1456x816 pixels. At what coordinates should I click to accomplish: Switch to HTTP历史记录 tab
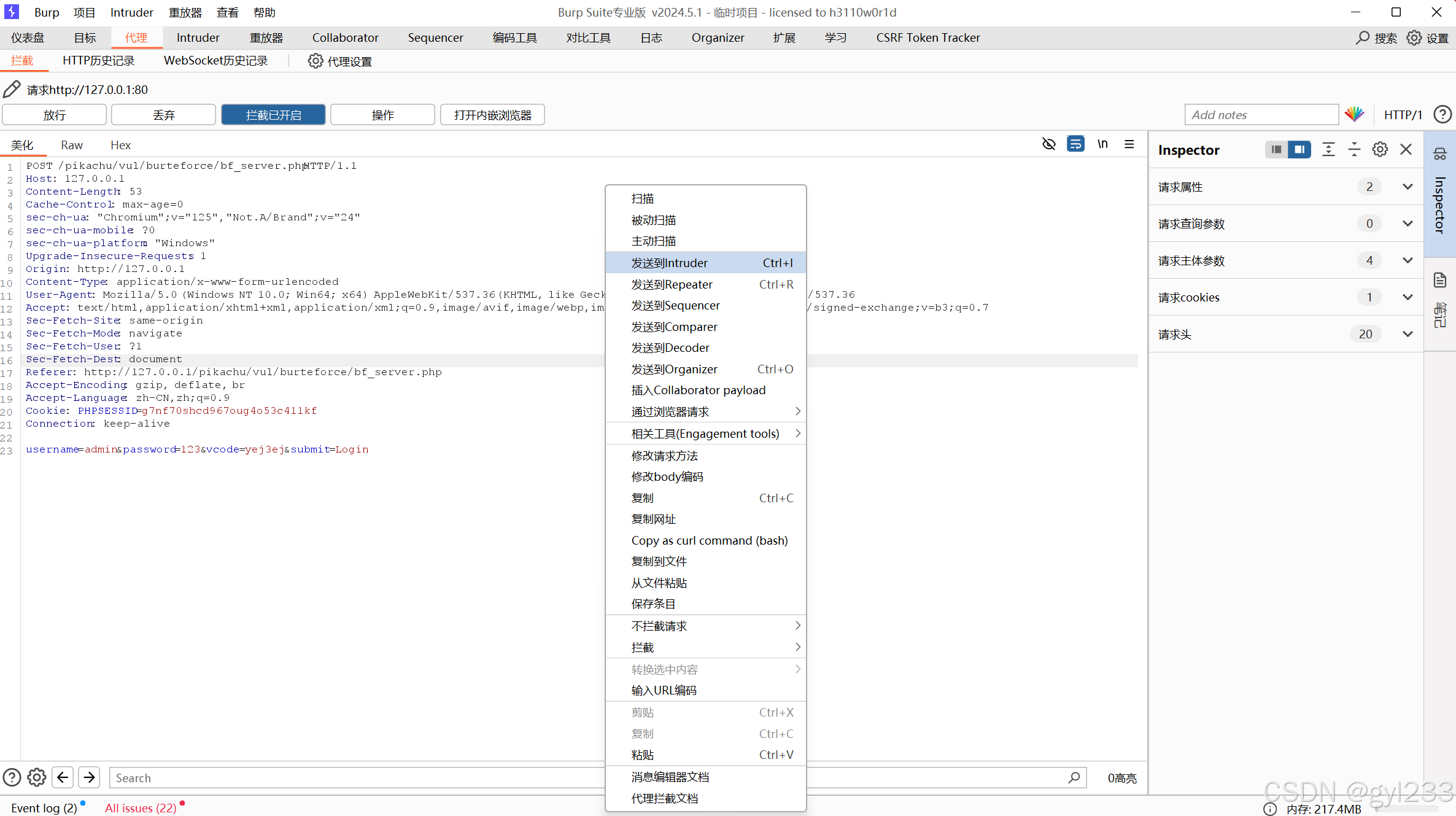(99, 61)
